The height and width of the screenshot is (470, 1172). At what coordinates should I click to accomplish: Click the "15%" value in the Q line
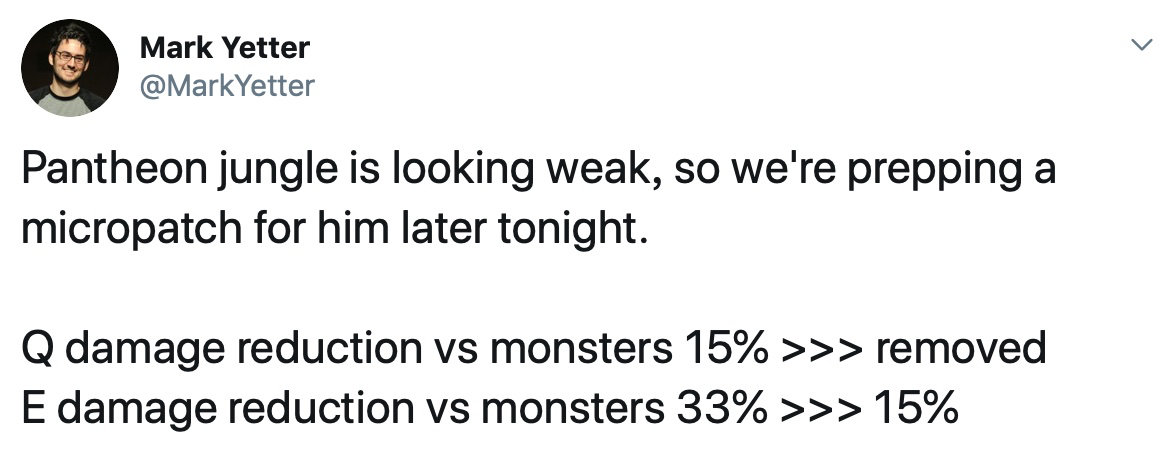click(724, 349)
